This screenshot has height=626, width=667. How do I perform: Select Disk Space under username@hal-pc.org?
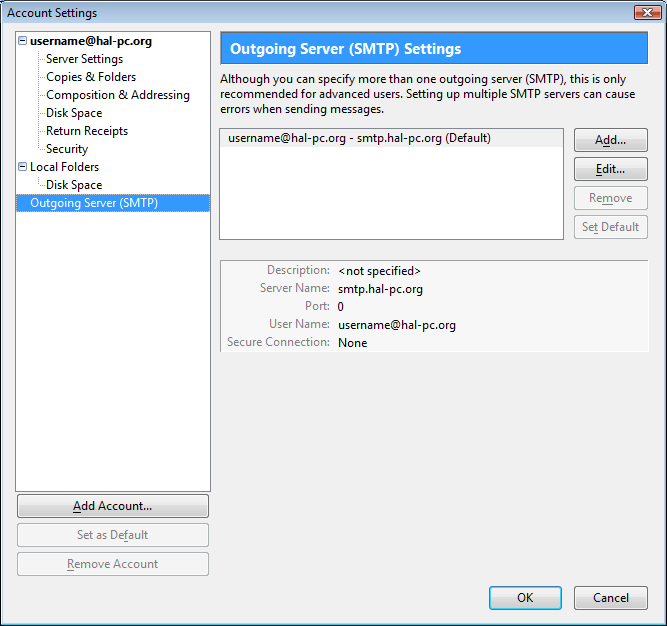[74, 113]
